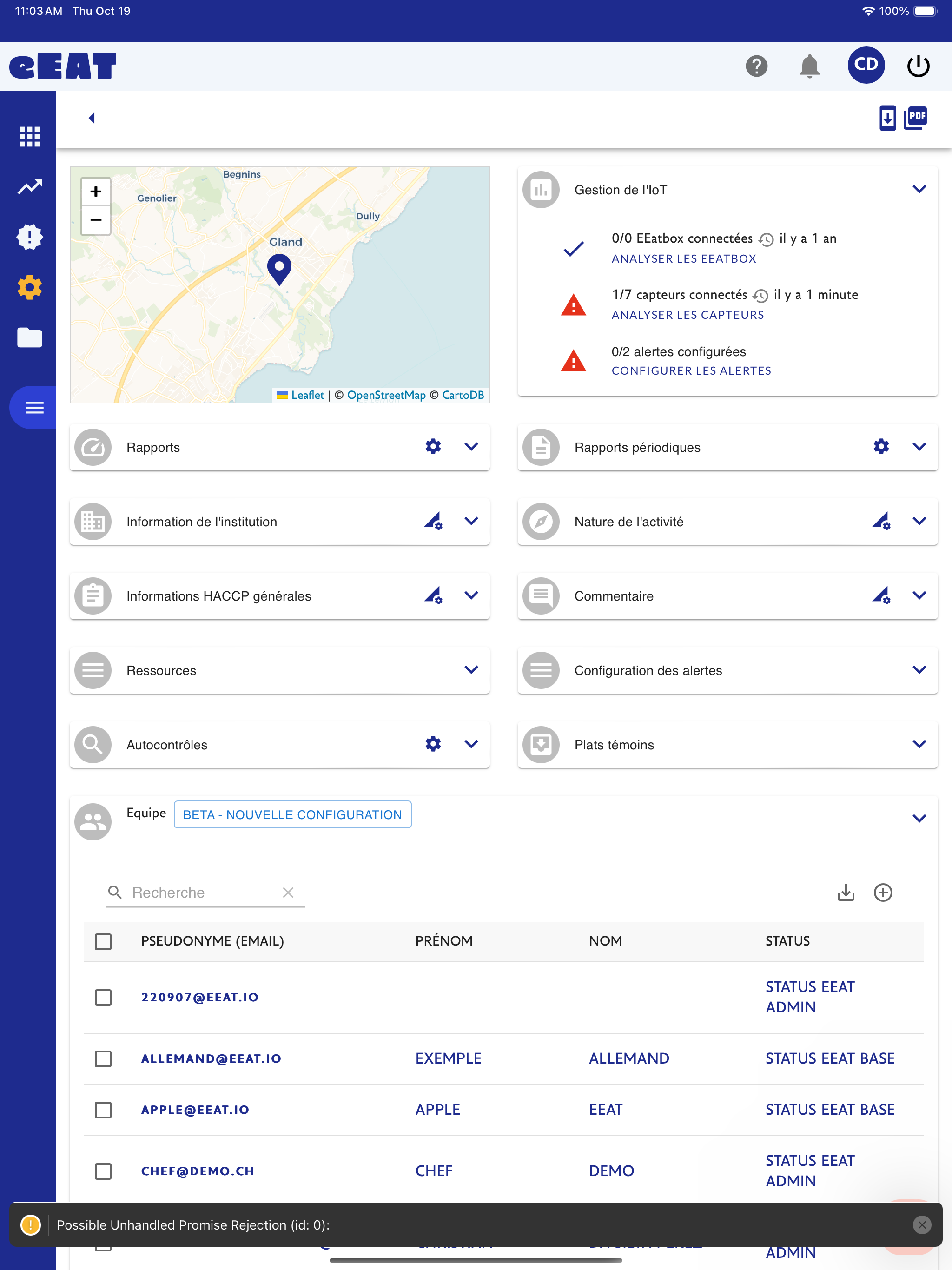The height and width of the screenshot is (1270, 952).
Task: Open Rapports périodiques settings gear
Action: click(881, 446)
